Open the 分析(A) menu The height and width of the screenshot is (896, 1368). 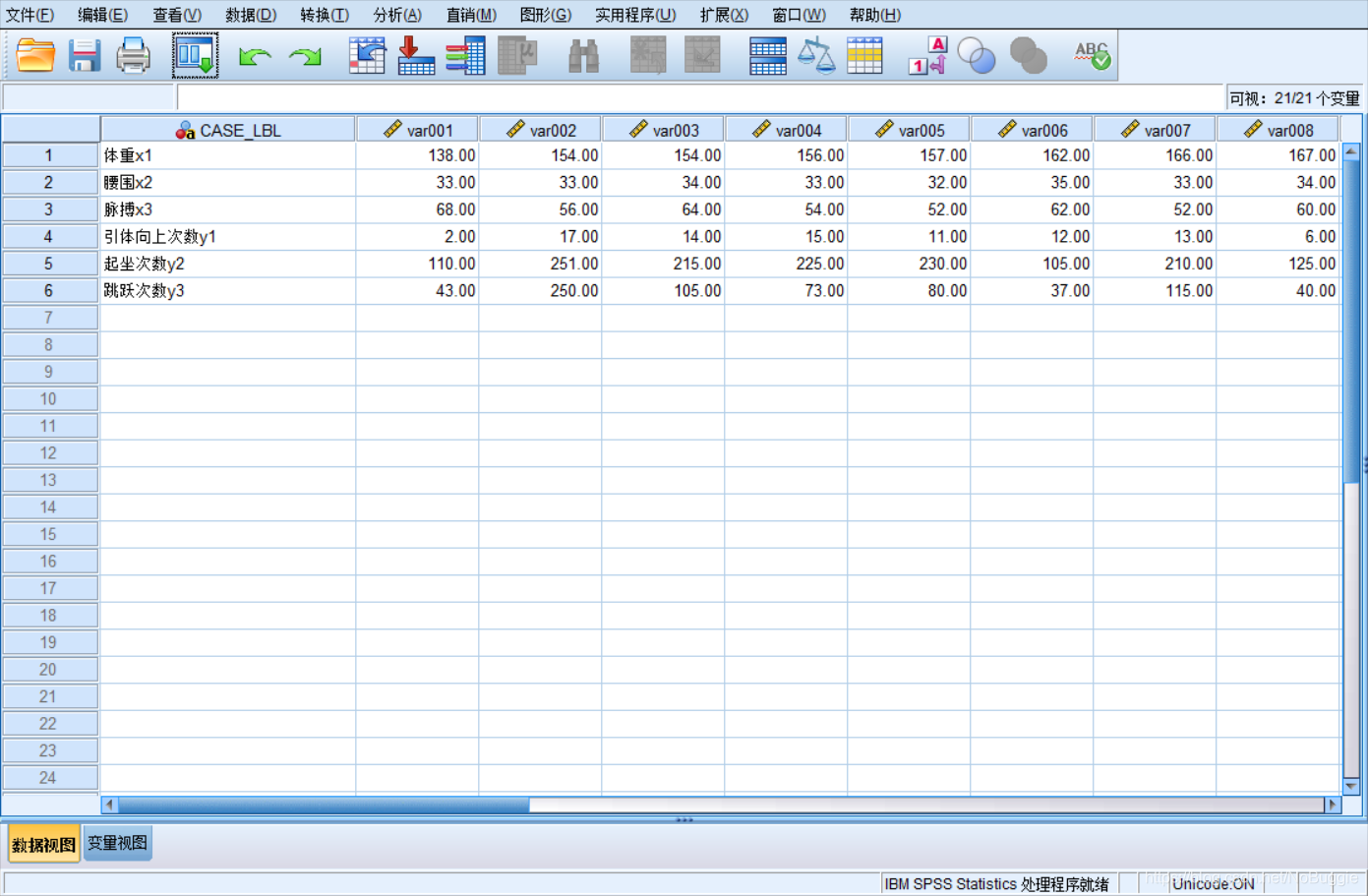[x=397, y=15]
